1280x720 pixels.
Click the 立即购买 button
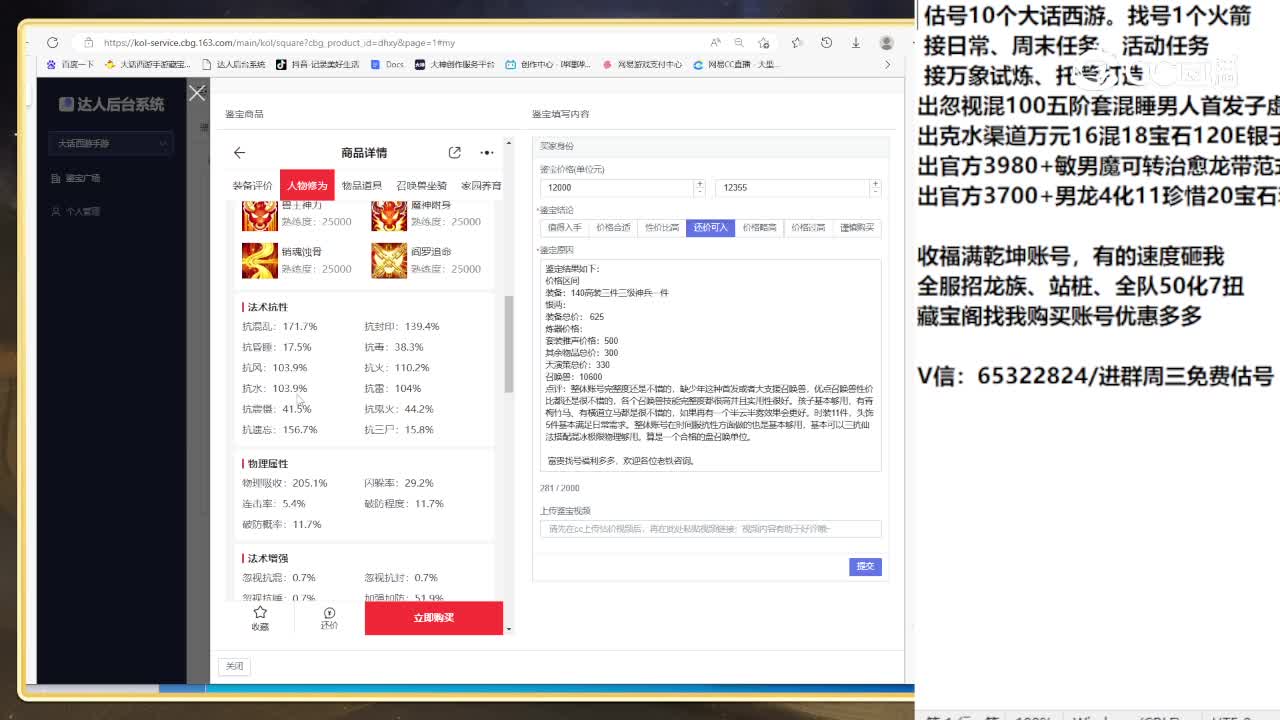click(x=433, y=618)
